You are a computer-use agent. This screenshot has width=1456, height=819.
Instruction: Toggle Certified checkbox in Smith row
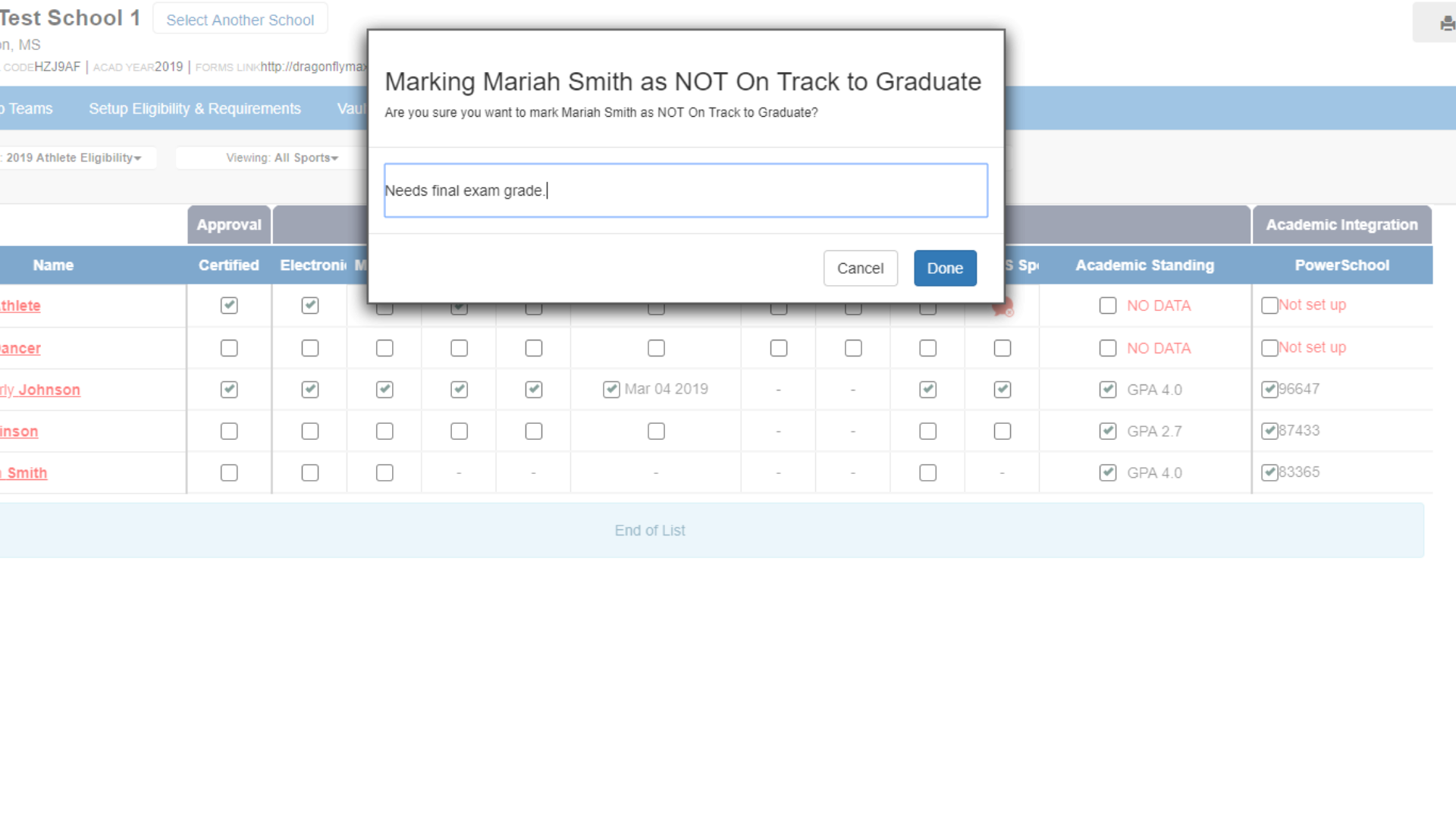click(229, 473)
